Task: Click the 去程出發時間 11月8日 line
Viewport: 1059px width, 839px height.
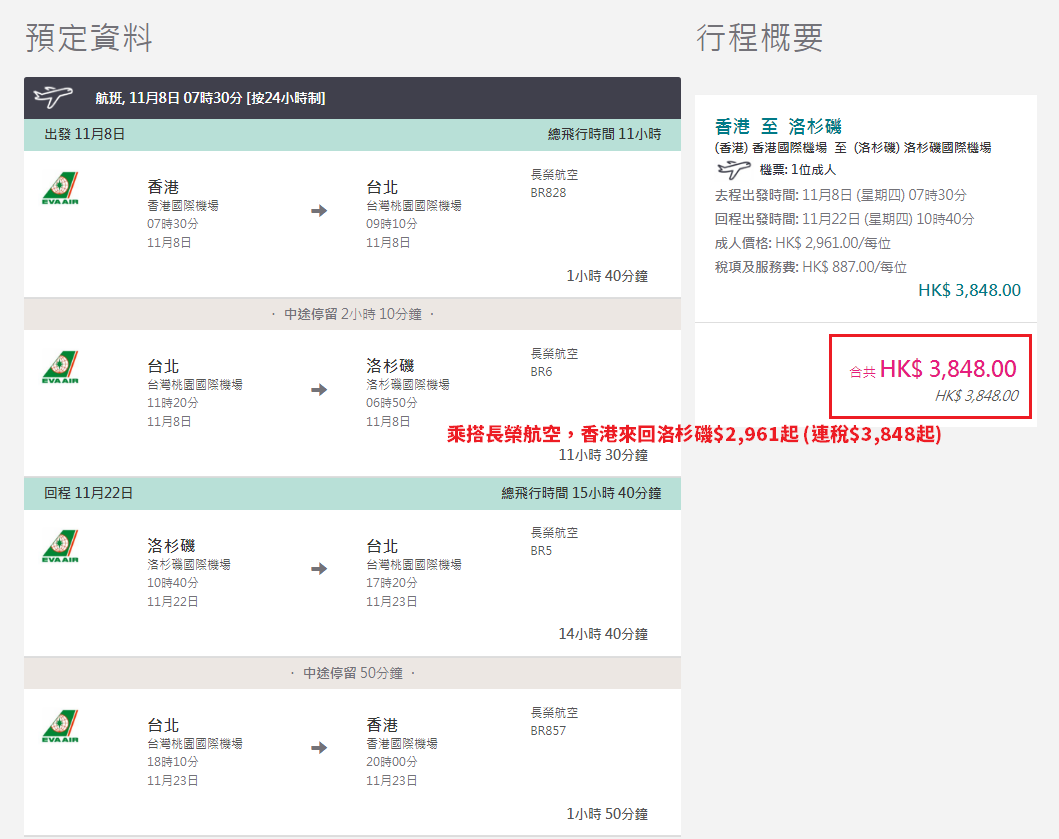Action: 841,195
